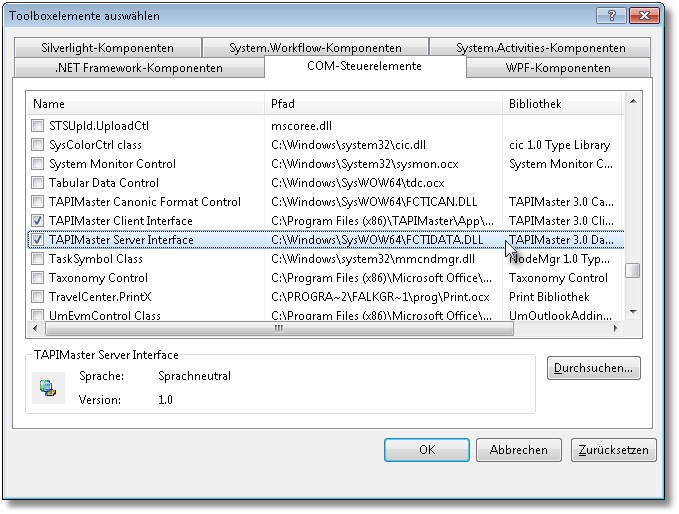Viewport: 679px width, 514px height.
Task: Open the .NET Framework-Komponenten tab
Action: click(x=139, y=68)
